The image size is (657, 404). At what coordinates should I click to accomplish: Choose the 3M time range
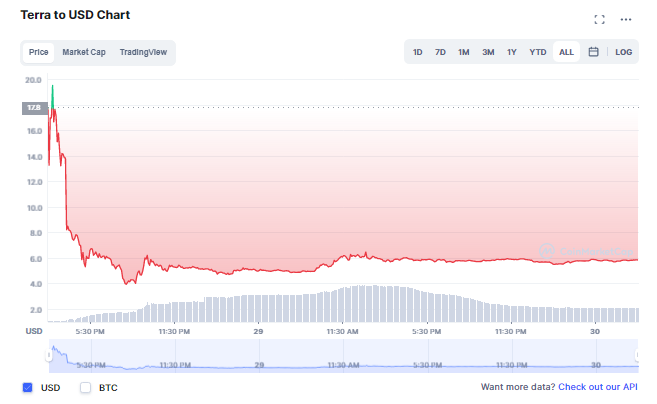click(x=488, y=52)
